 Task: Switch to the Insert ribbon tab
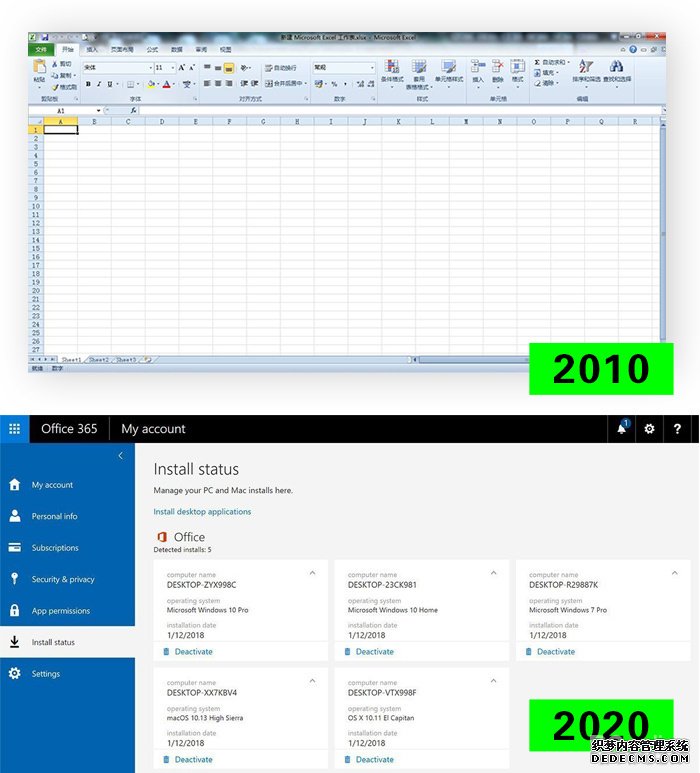(x=92, y=50)
